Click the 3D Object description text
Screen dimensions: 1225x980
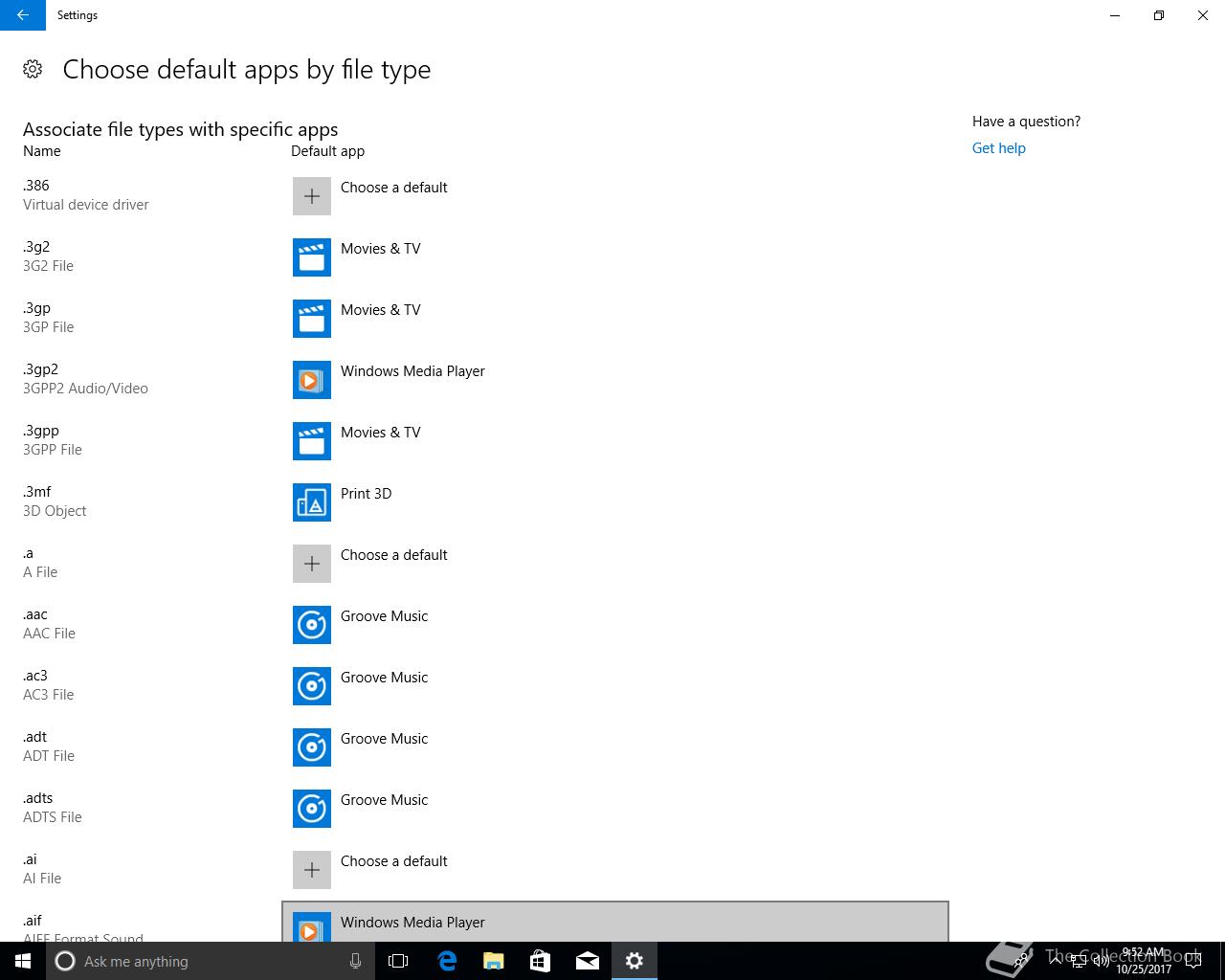coord(55,511)
